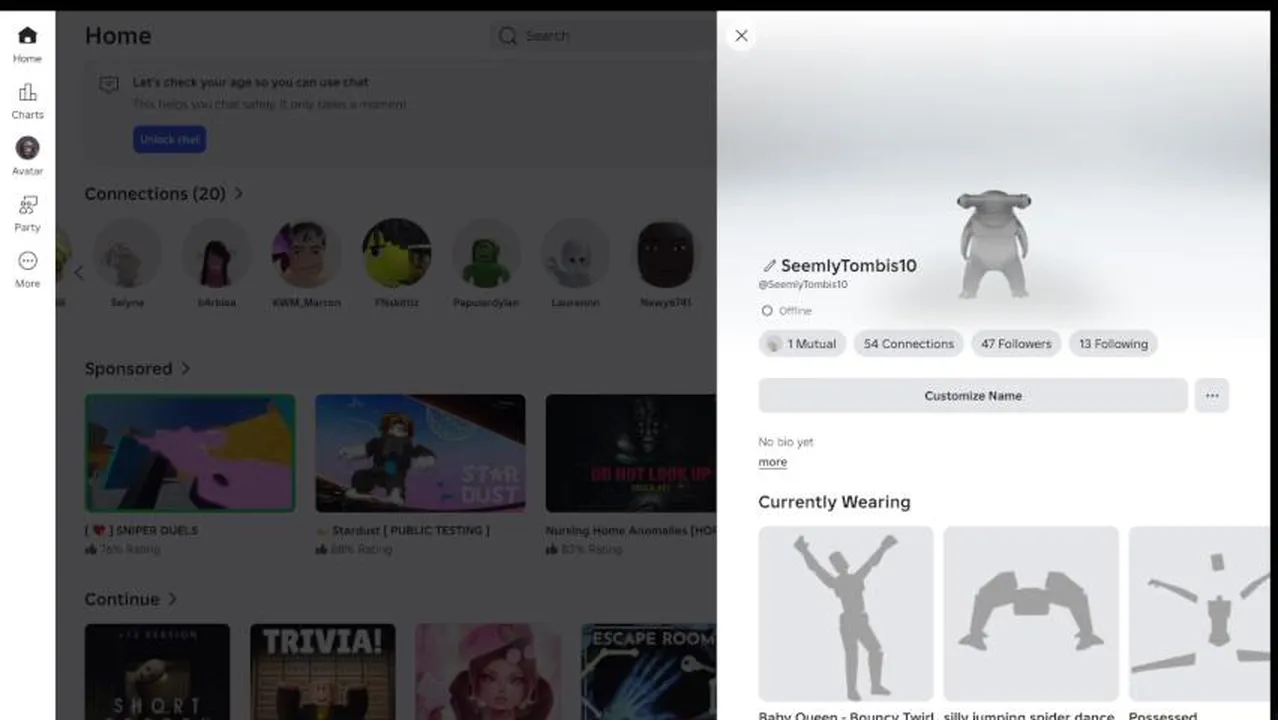Open the TRIVIA! game in Continue
Viewport: 1278px width, 720px height.
[x=323, y=672]
